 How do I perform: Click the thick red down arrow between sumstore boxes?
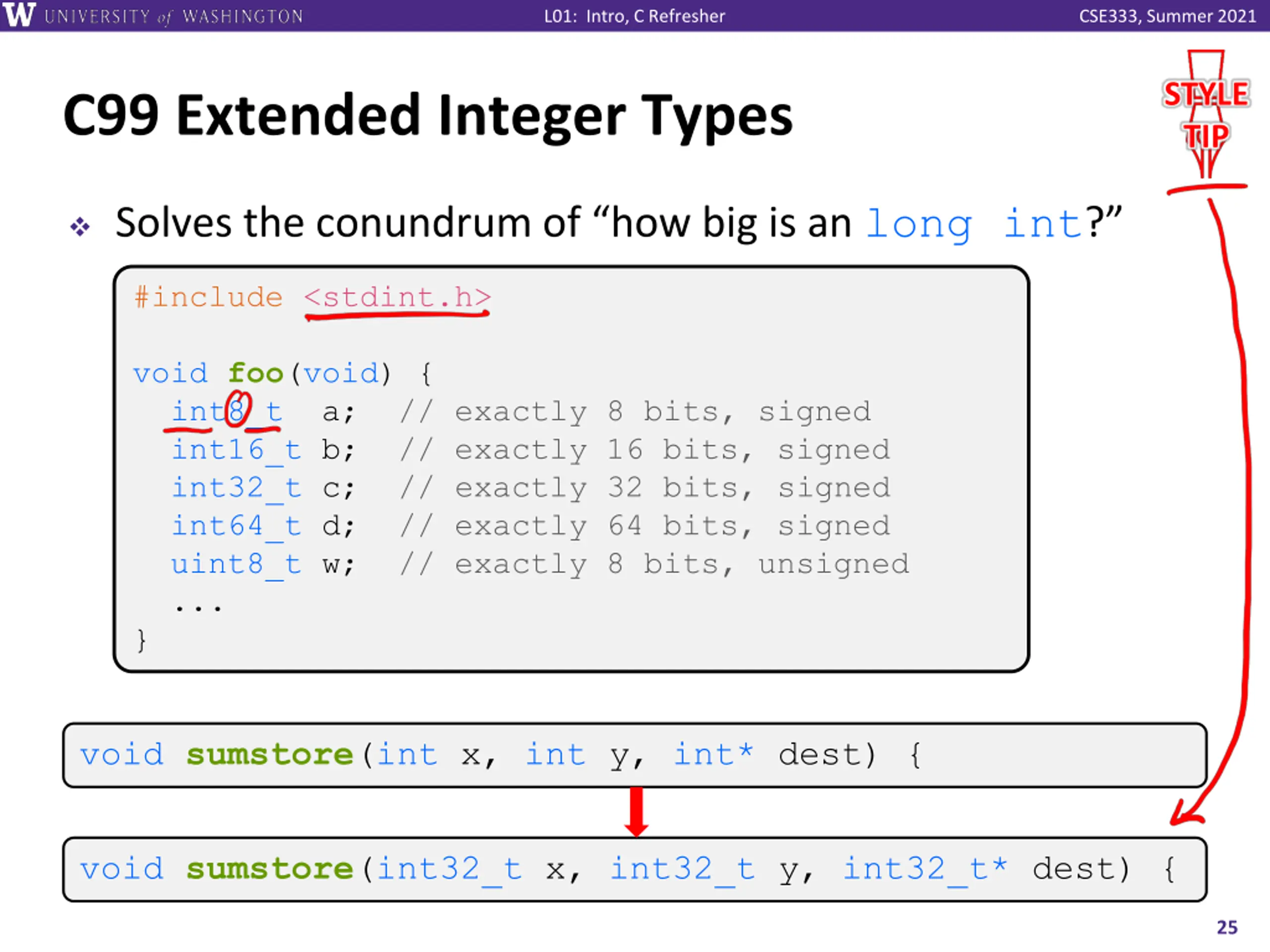636,811
